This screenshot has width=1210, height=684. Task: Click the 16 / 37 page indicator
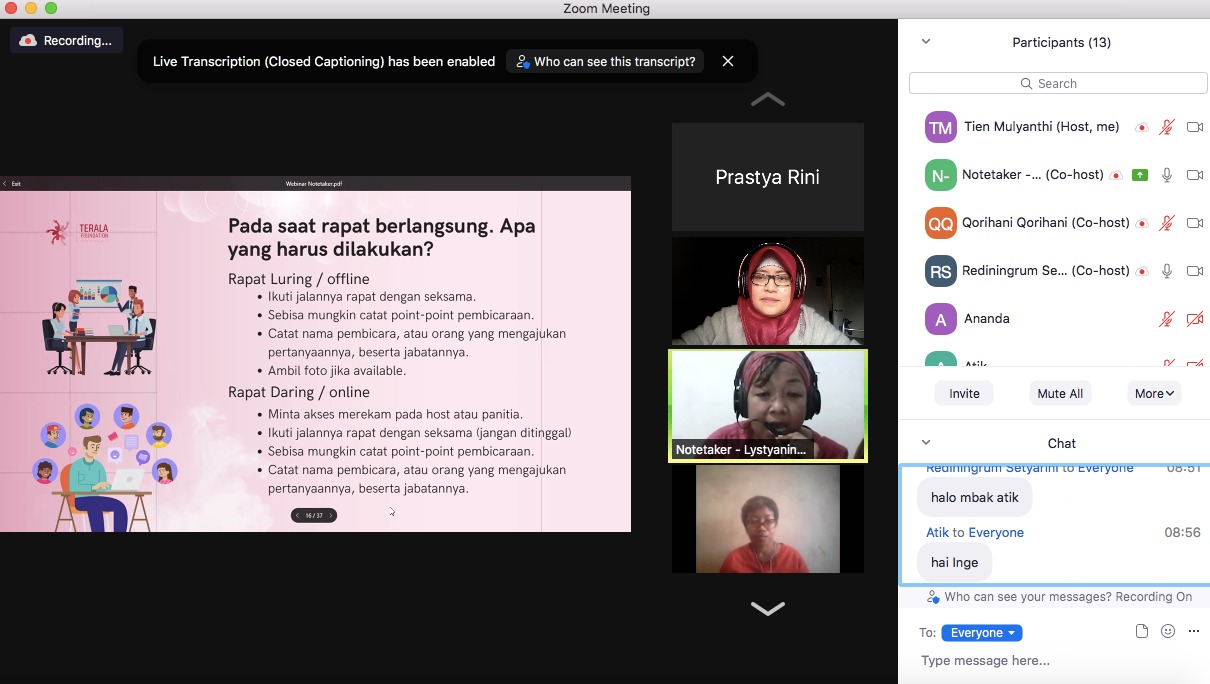tap(314, 515)
